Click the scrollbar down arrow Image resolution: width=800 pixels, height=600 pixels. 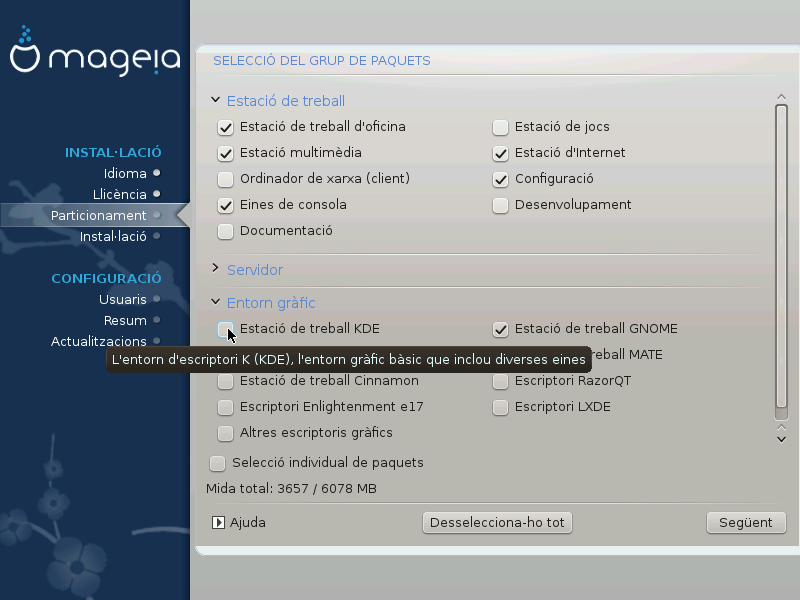781,437
